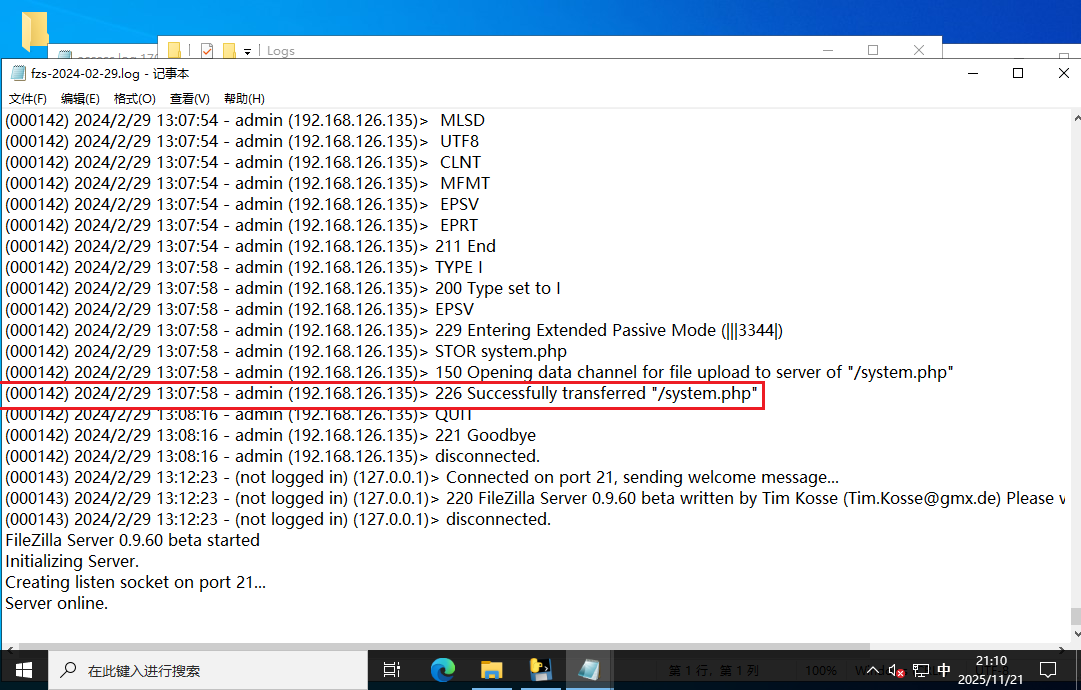The height and width of the screenshot is (690, 1081).
Task: Click the '211 End' log line
Action: tap(250, 247)
